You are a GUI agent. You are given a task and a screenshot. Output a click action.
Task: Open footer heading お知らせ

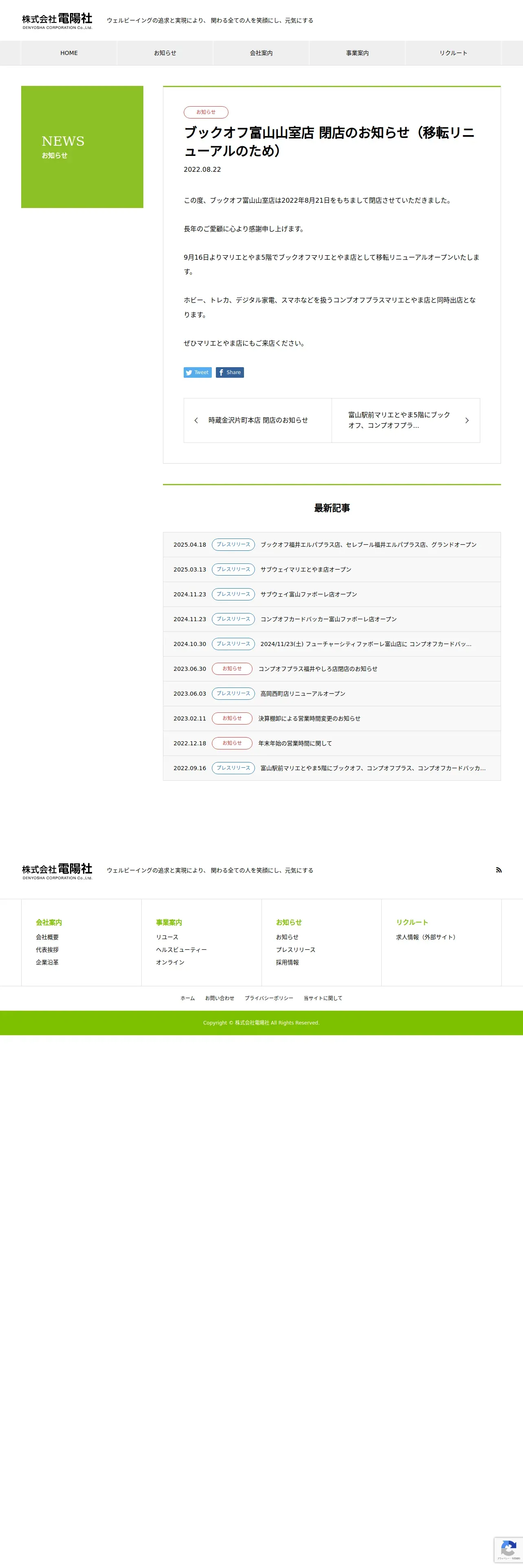(x=289, y=922)
